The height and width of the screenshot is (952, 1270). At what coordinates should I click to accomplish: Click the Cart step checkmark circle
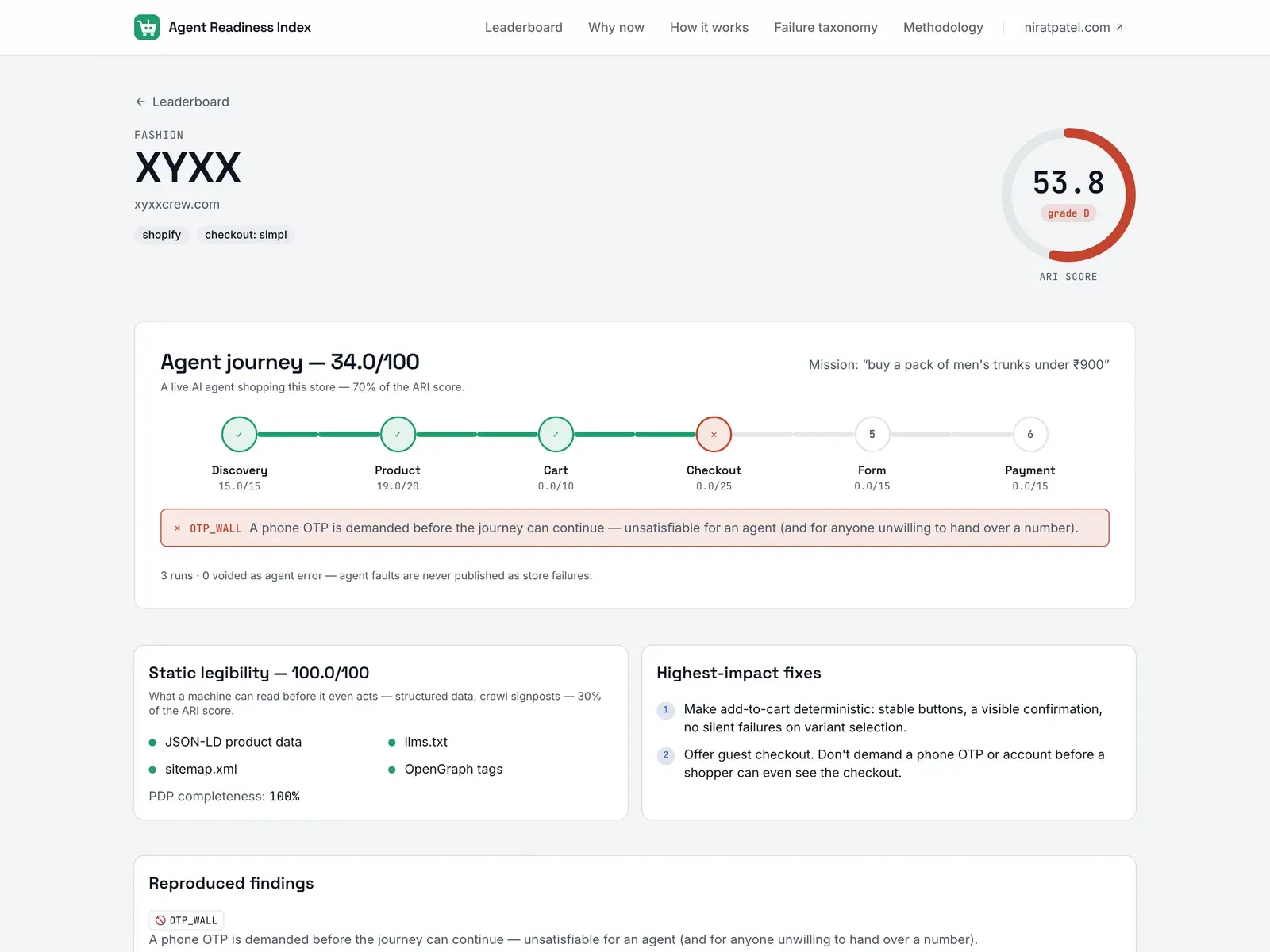pyautogui.click(x=556, y=434)
